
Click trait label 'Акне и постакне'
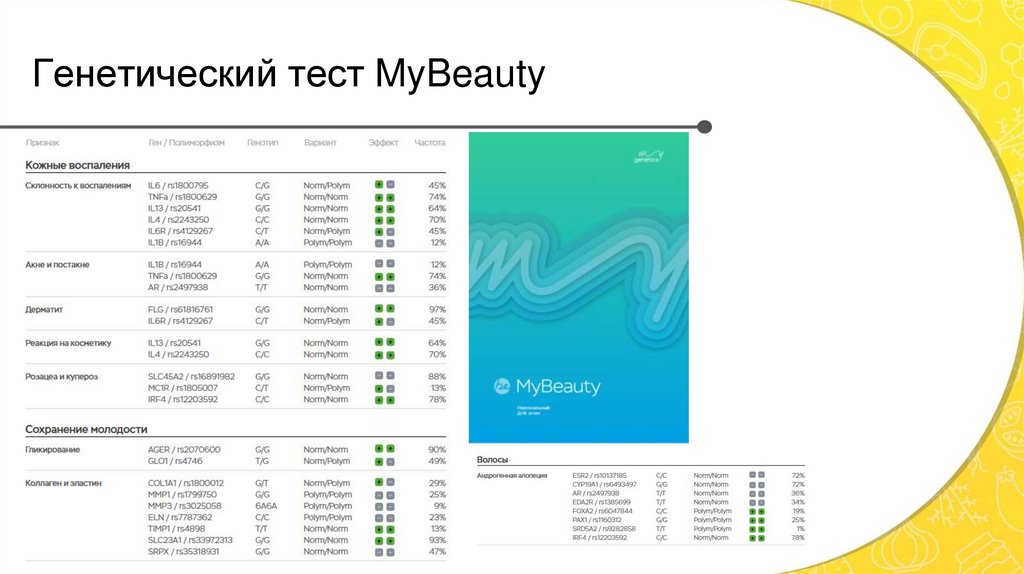click(57, 264)
